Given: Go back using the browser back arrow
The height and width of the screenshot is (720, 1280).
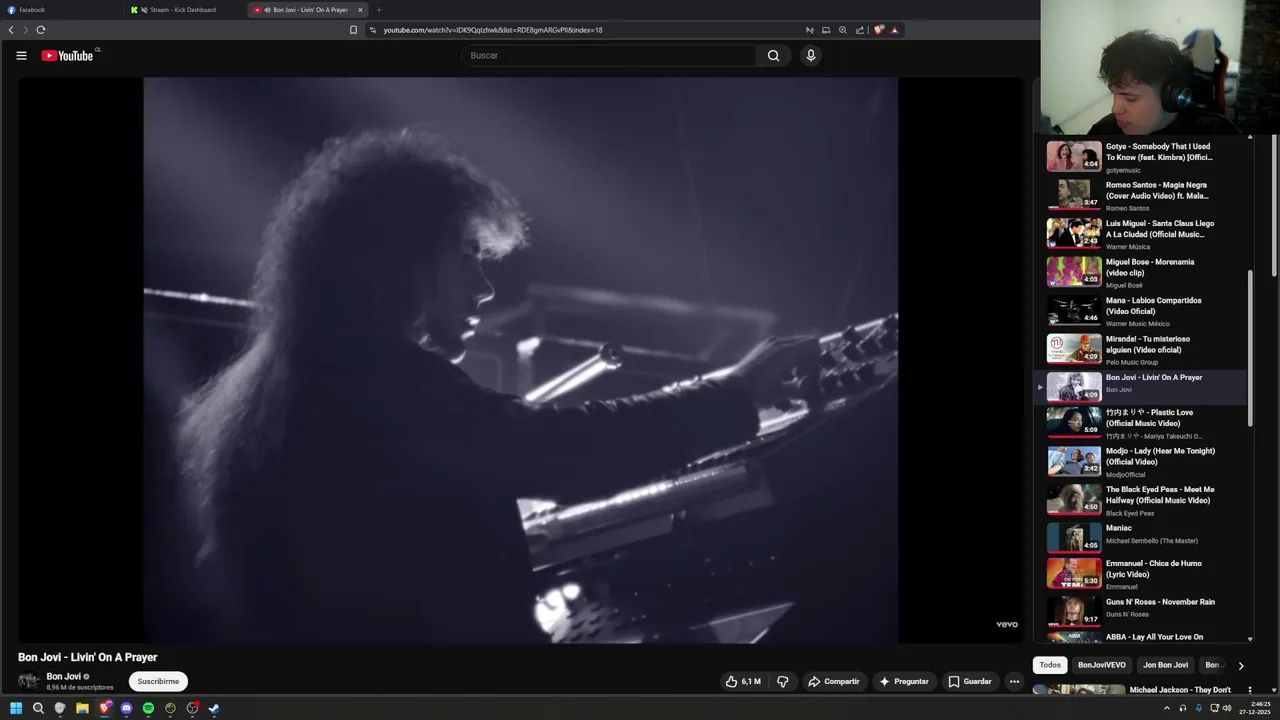Looking at the screenshot, I should [11, 30].
